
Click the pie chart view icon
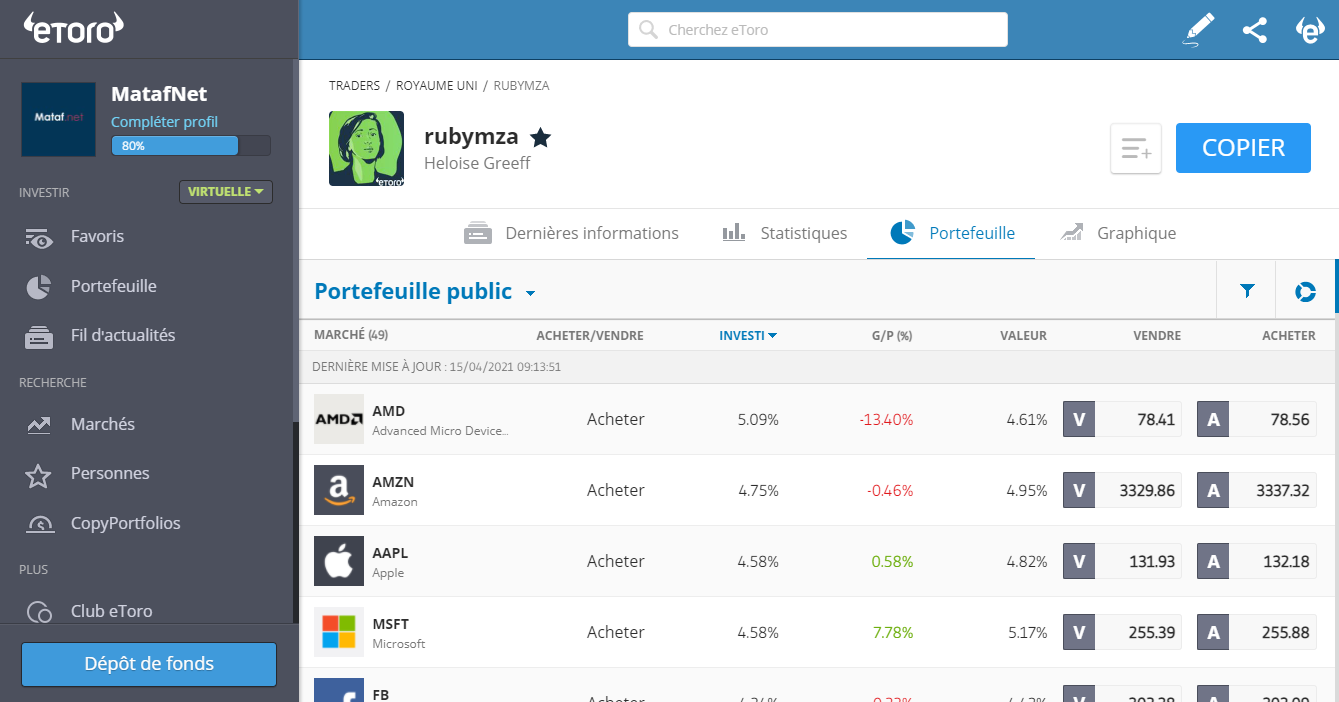coord(1305,292)
